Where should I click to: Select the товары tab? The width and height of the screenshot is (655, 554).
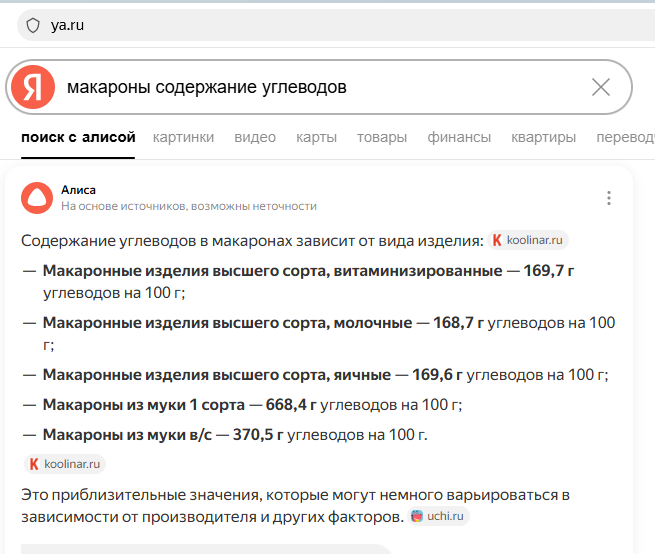(x=382, y=137)
